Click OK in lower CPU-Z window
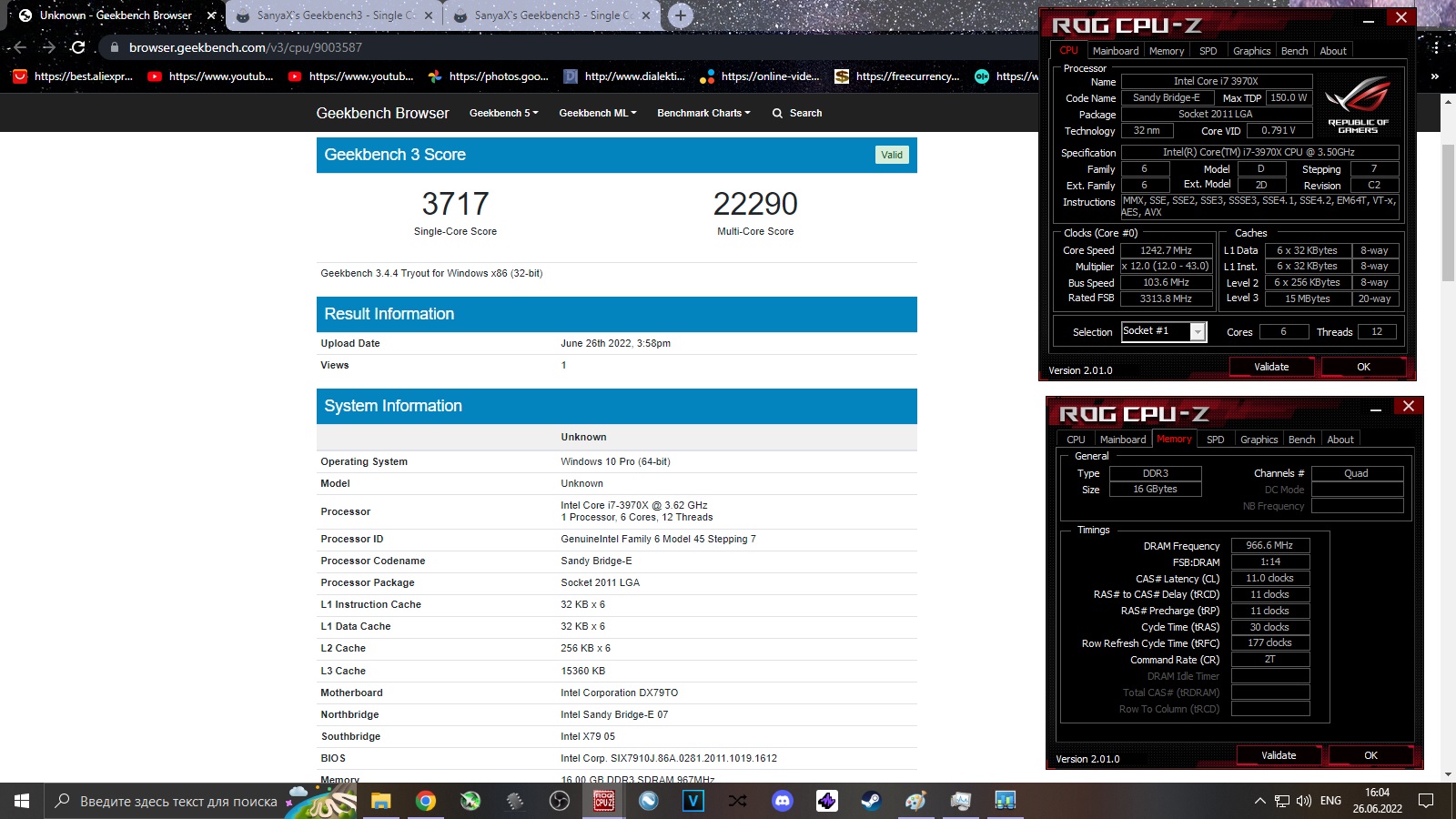The image size is (1456, 819). 1370,755
